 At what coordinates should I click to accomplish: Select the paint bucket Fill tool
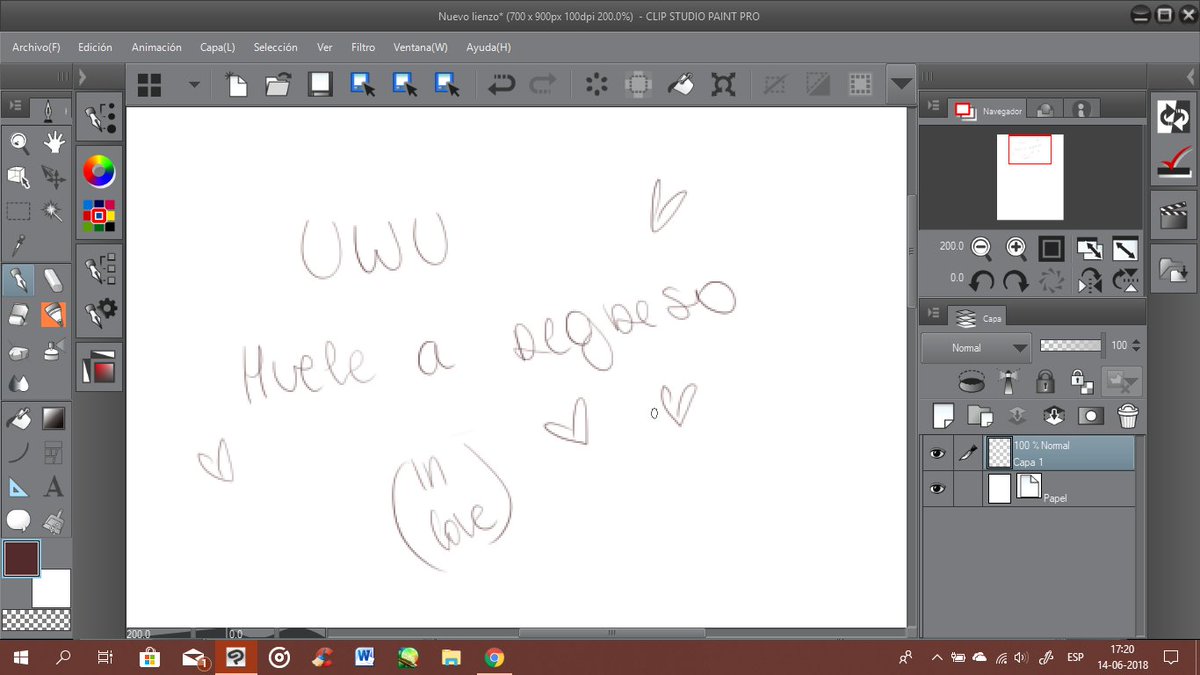pos(19,418)
